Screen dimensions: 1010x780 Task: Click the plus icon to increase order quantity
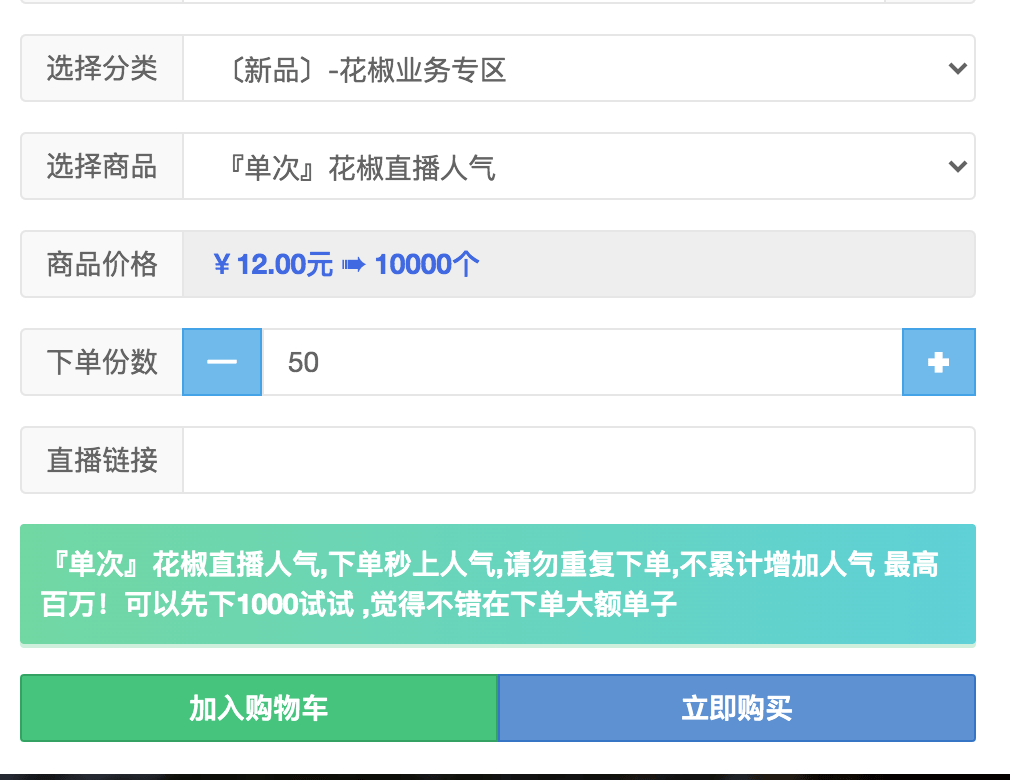(x=938, y=362)
